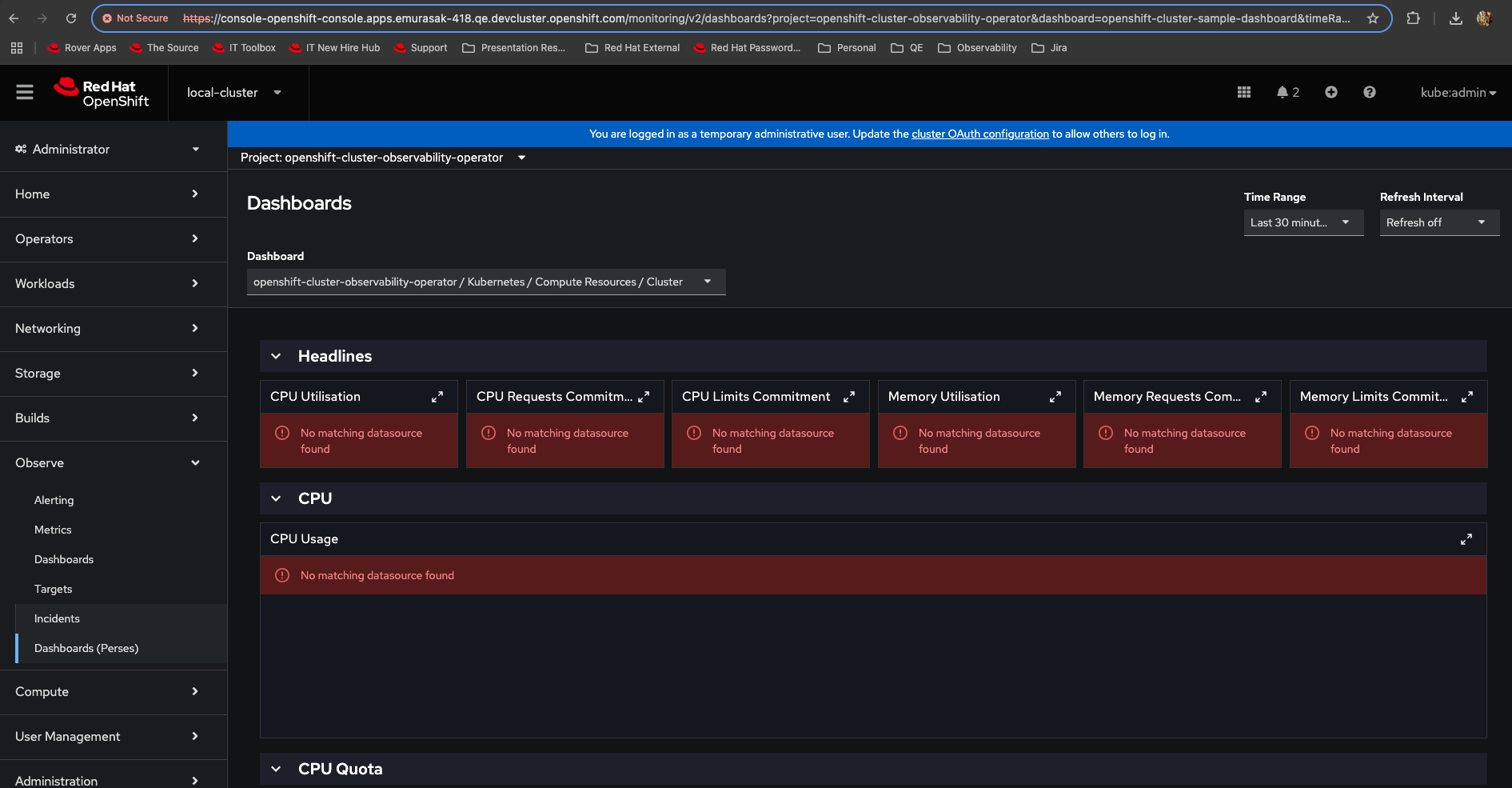Expand the CPU Utilisation panel to fullscreen
1512x788 pixels.
[437, 397]
